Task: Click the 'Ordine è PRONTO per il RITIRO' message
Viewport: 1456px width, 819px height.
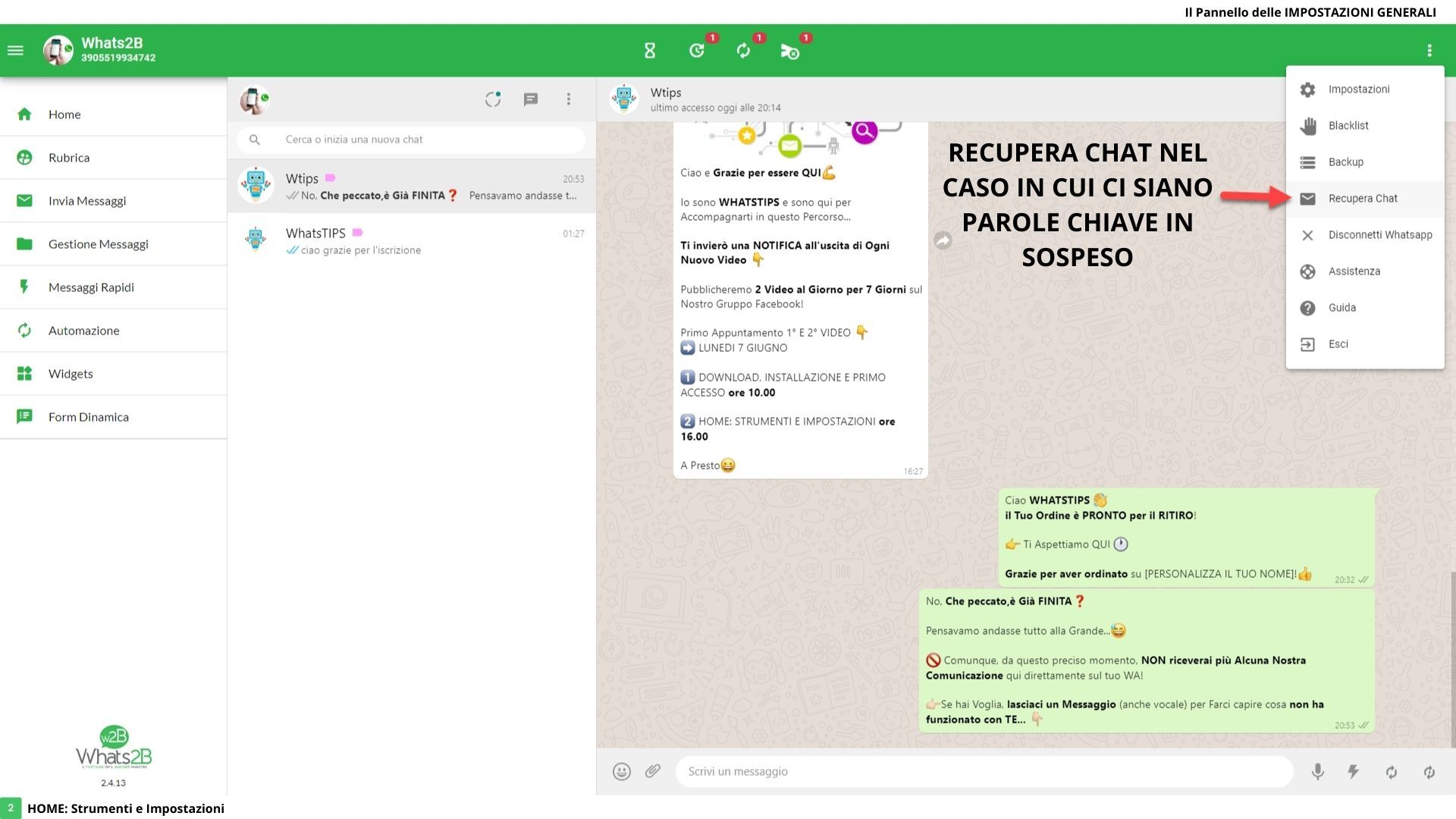Action: tap(1187, 538)
